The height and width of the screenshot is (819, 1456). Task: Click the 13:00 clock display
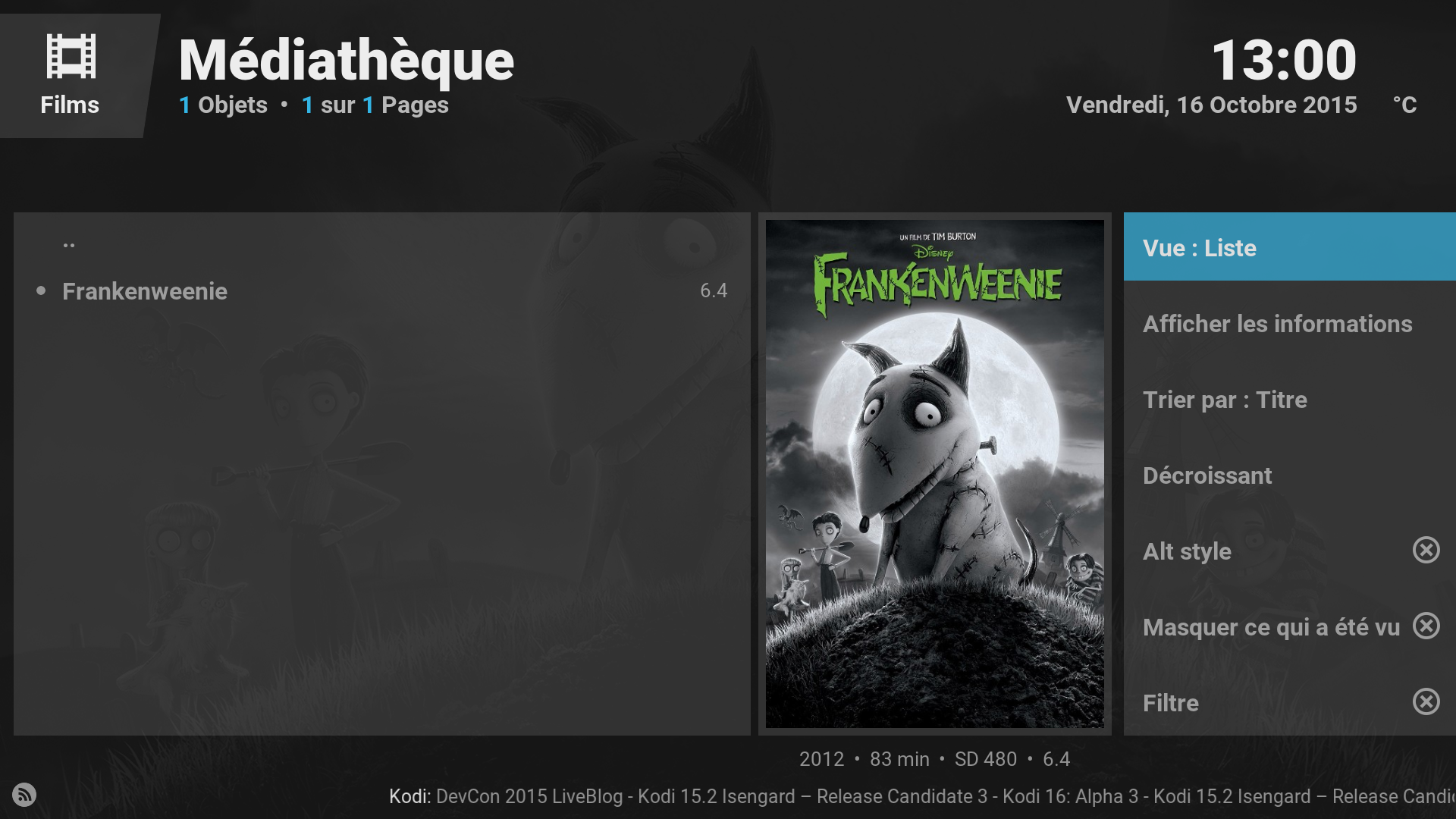click(1284, 60)
